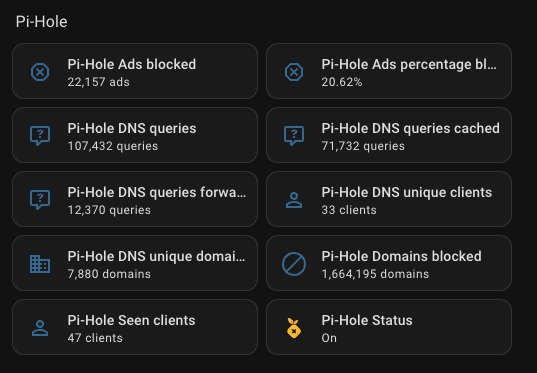This screenshot has height=373, width=537.
Task: Click the yellow Pi-Hole Status icon
Action: click(294, 328)
